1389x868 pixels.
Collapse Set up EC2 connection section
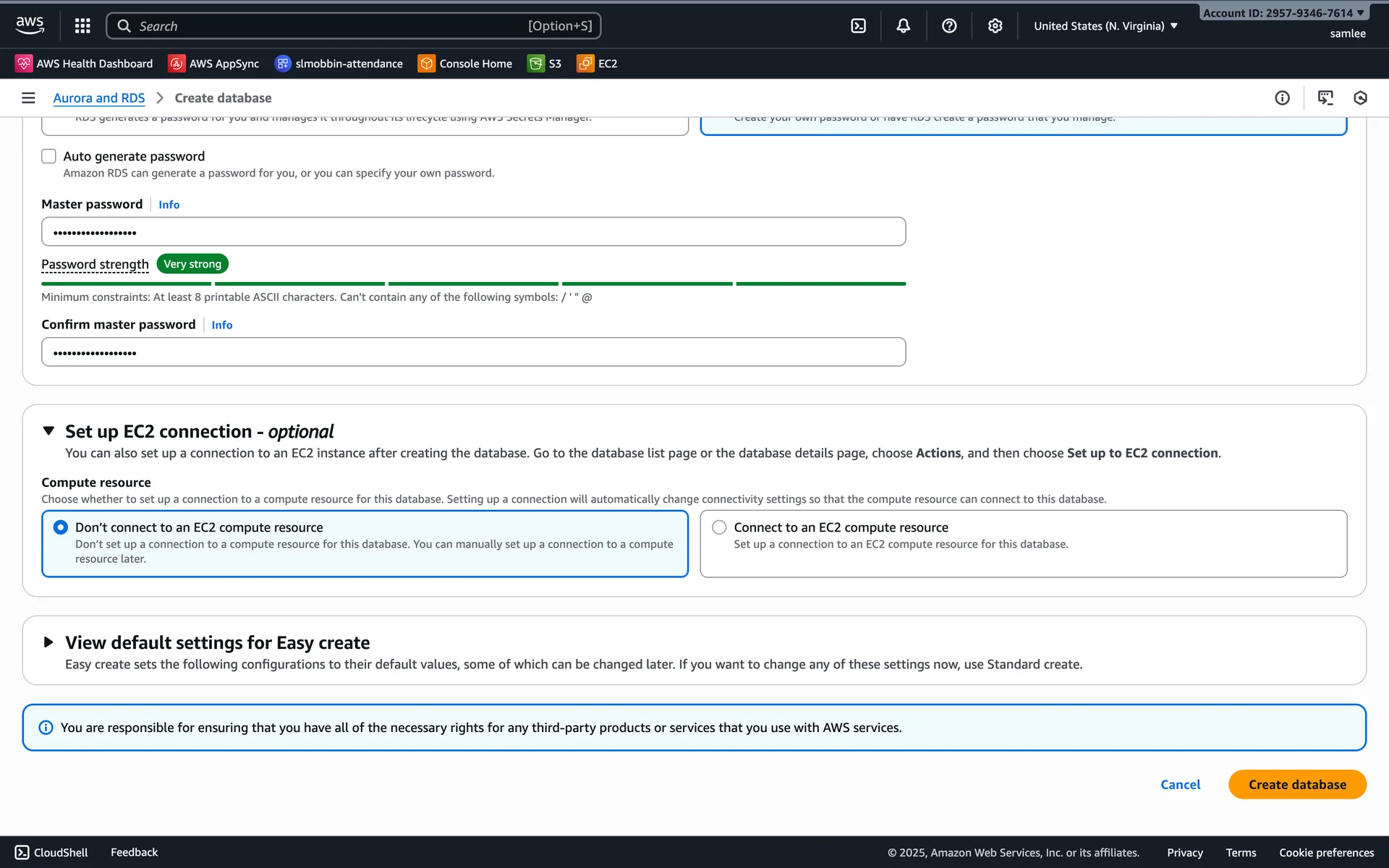pyautogui.click(x=48, y=431)
